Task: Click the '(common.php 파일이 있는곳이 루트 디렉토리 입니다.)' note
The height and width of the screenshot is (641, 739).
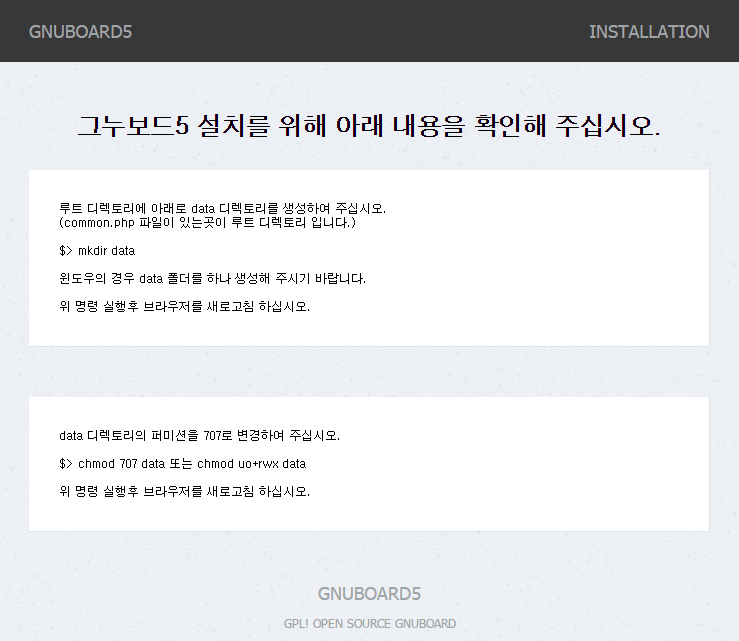Action: 207,222
